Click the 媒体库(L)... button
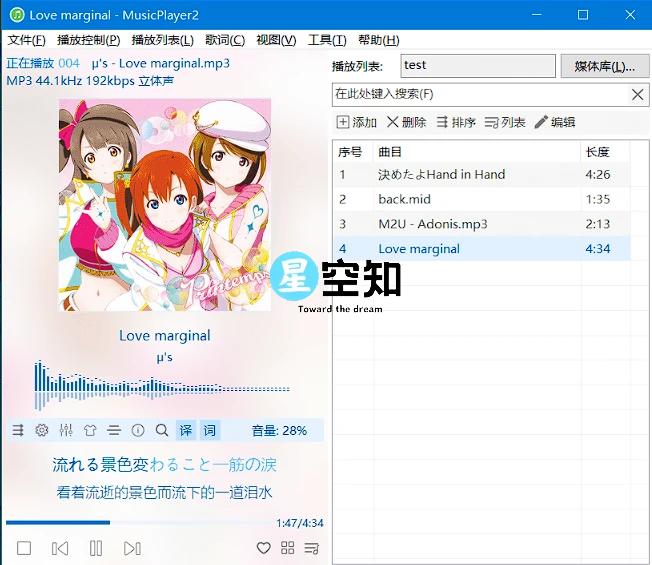The width and height of the screenshot is (652, 565). [605, 66]
